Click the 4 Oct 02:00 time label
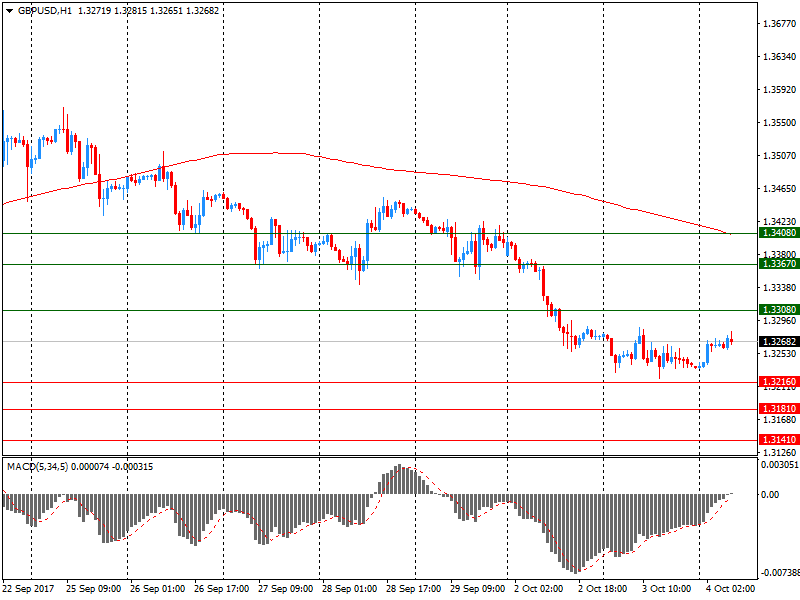 [731, 589]
